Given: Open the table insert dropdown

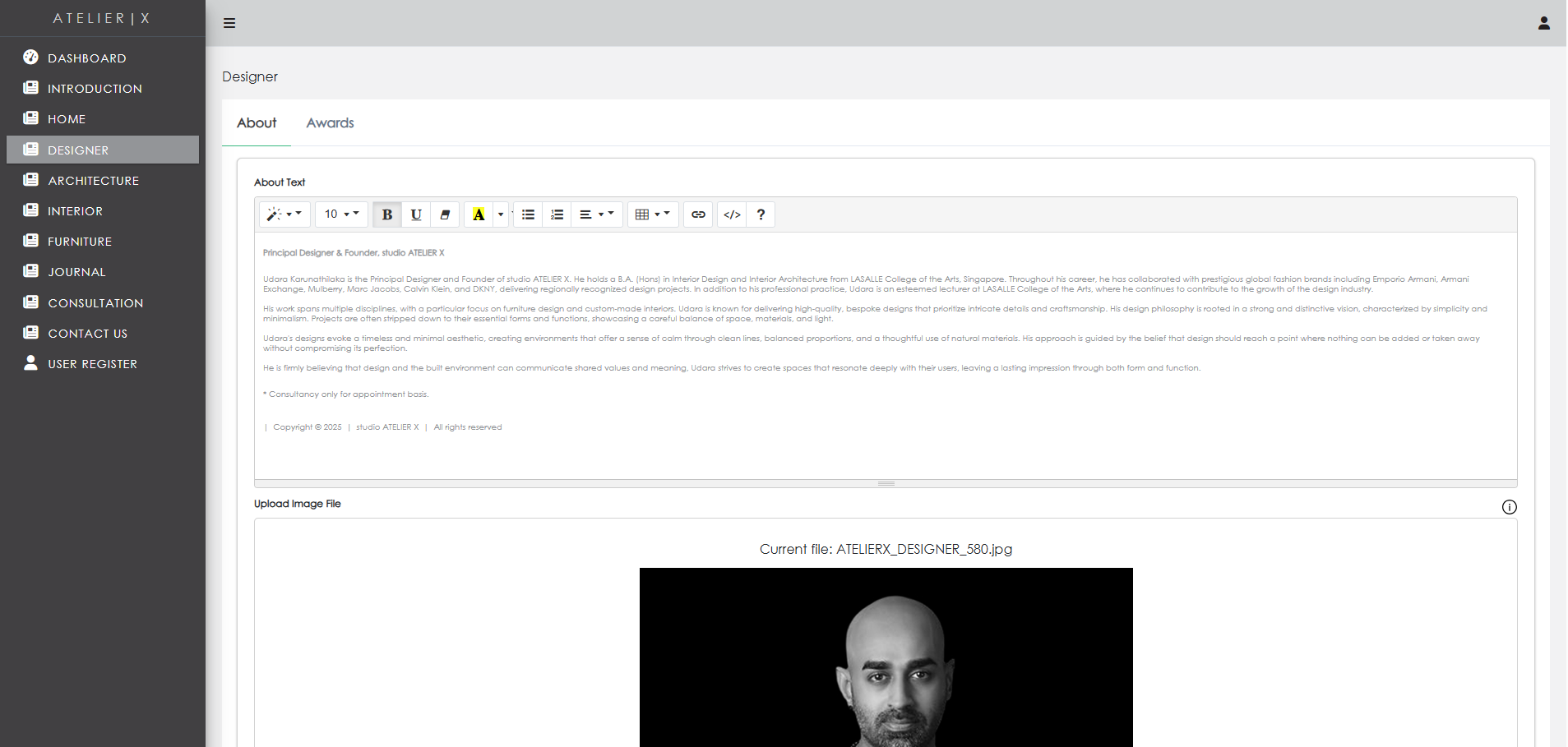Looking at the screenshot, I should (x=653, y=214).
